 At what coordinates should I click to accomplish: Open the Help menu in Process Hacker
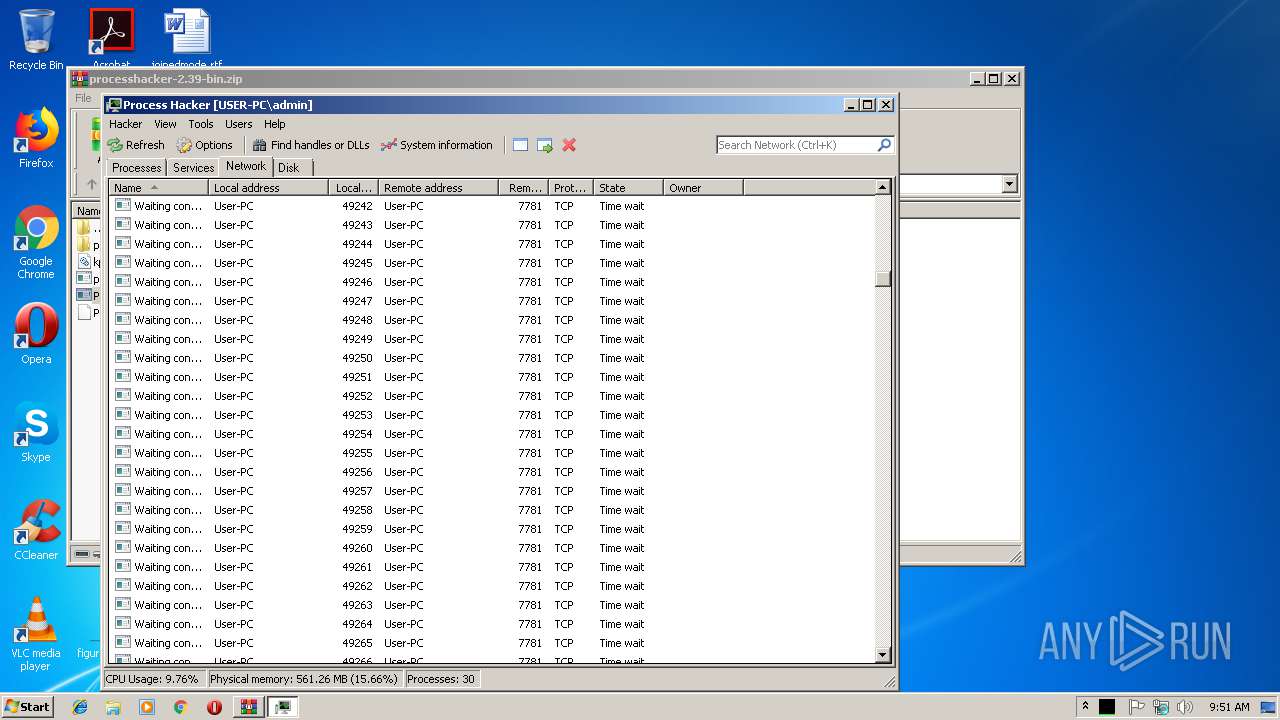[x=274, y=124]
